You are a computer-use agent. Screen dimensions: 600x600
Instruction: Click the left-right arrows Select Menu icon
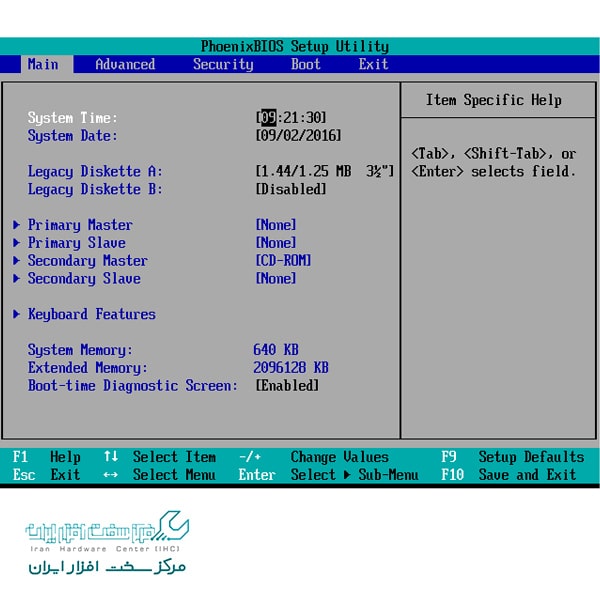coord(111,475)
